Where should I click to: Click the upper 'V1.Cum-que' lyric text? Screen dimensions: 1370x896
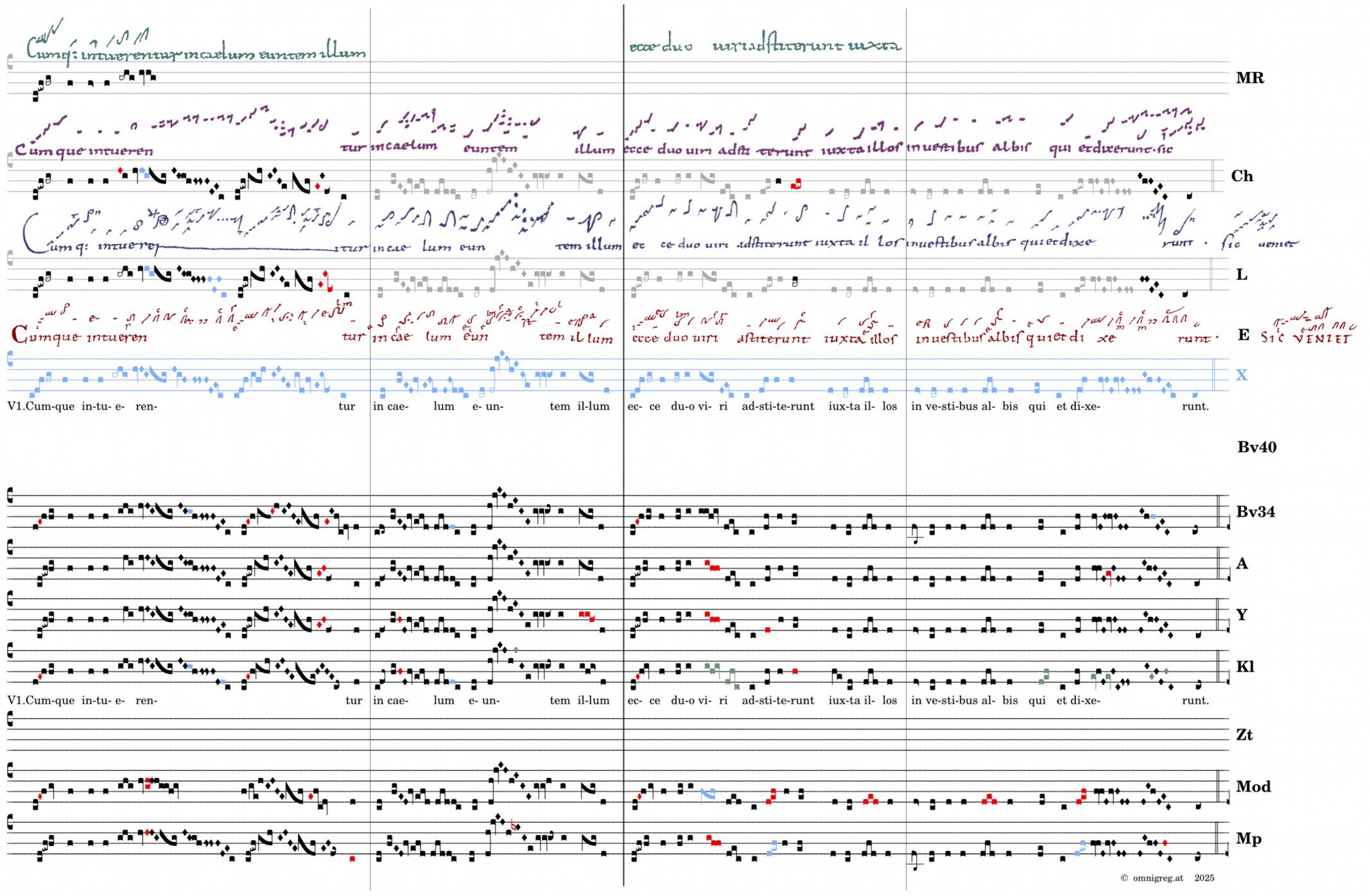pyautogui.click(x=41, y=406)
